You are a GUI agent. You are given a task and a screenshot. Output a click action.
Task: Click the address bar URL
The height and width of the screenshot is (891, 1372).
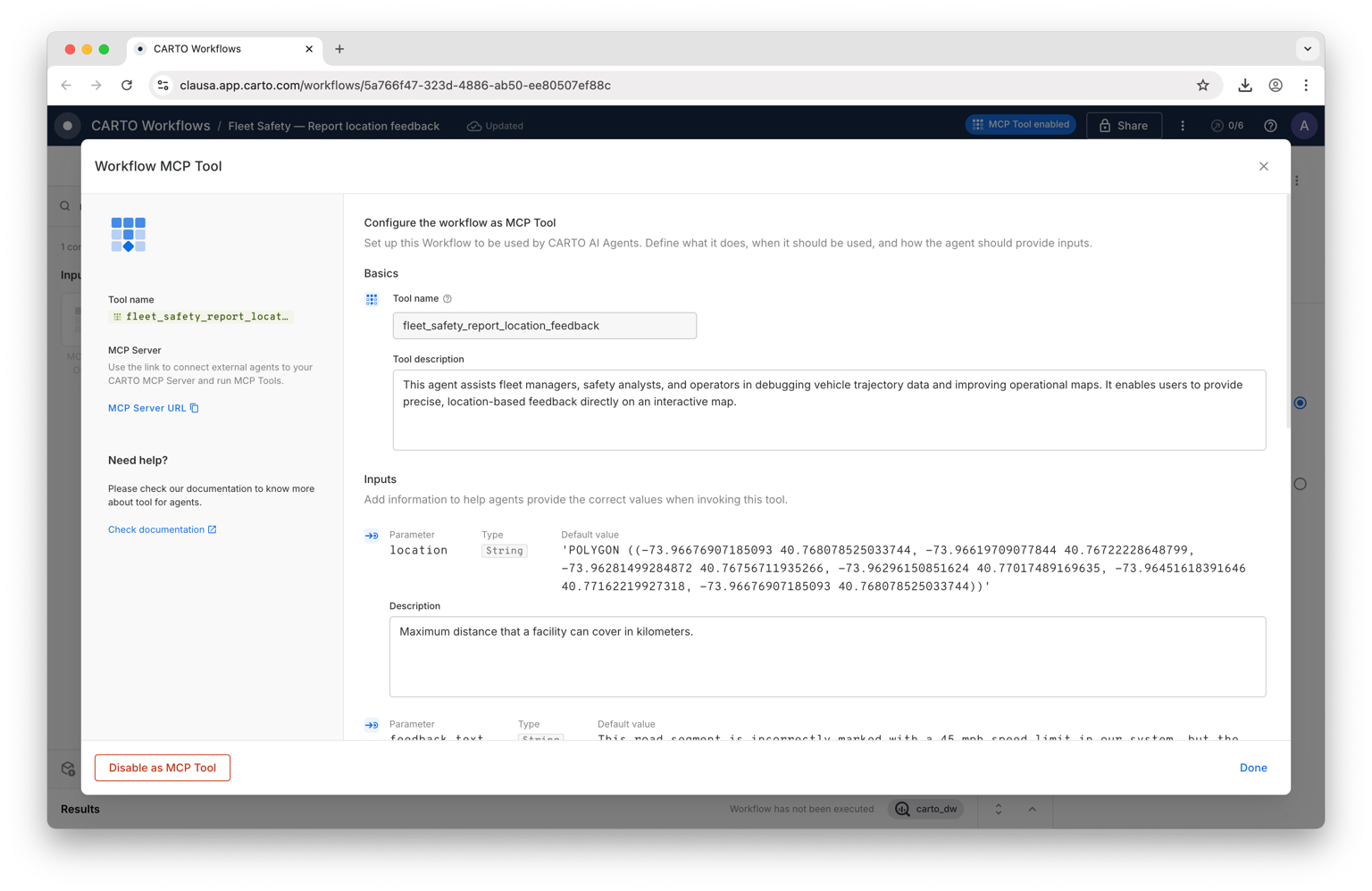[x=395, y=86]
